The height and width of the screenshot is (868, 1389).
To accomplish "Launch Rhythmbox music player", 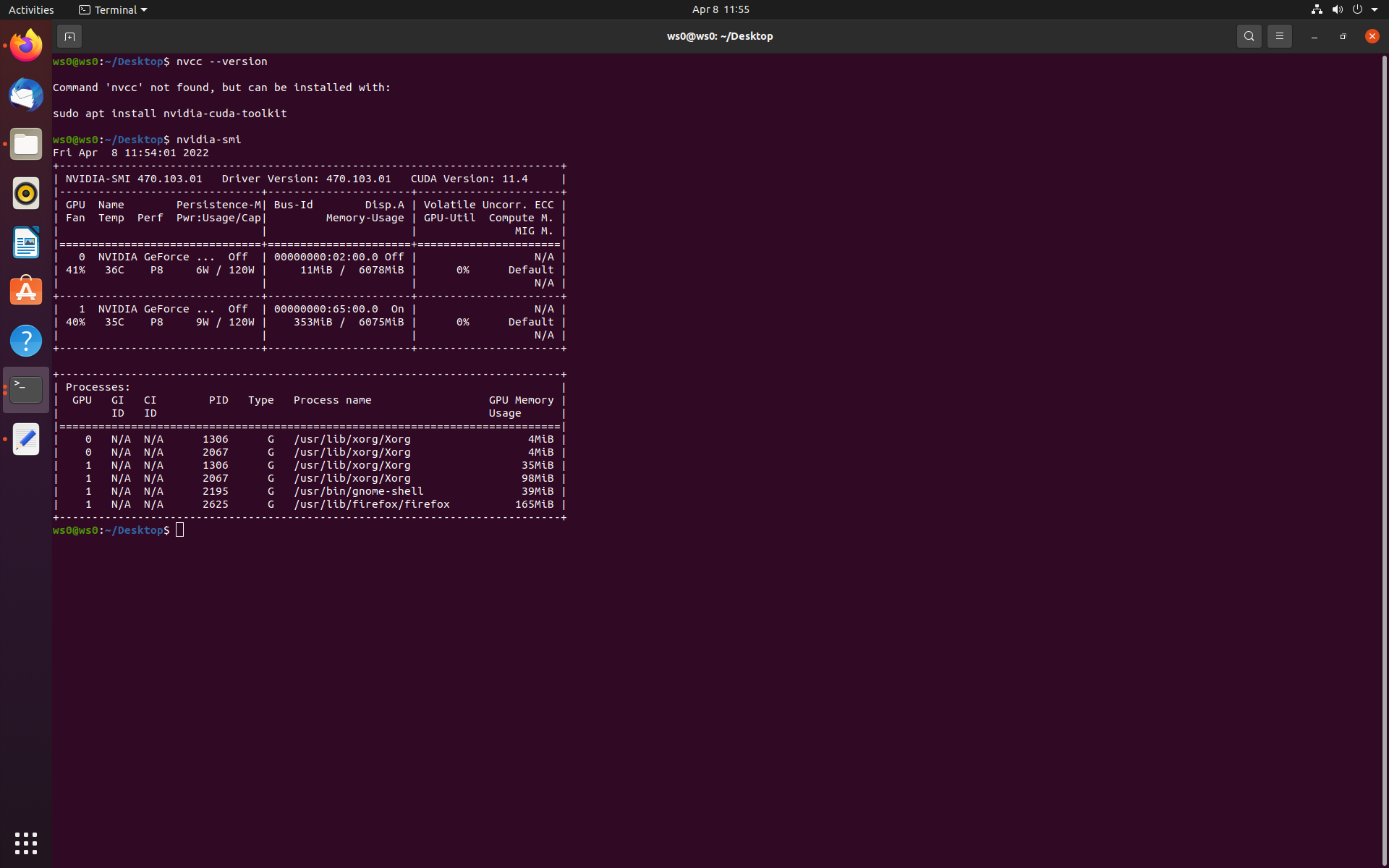I will 26,194.
